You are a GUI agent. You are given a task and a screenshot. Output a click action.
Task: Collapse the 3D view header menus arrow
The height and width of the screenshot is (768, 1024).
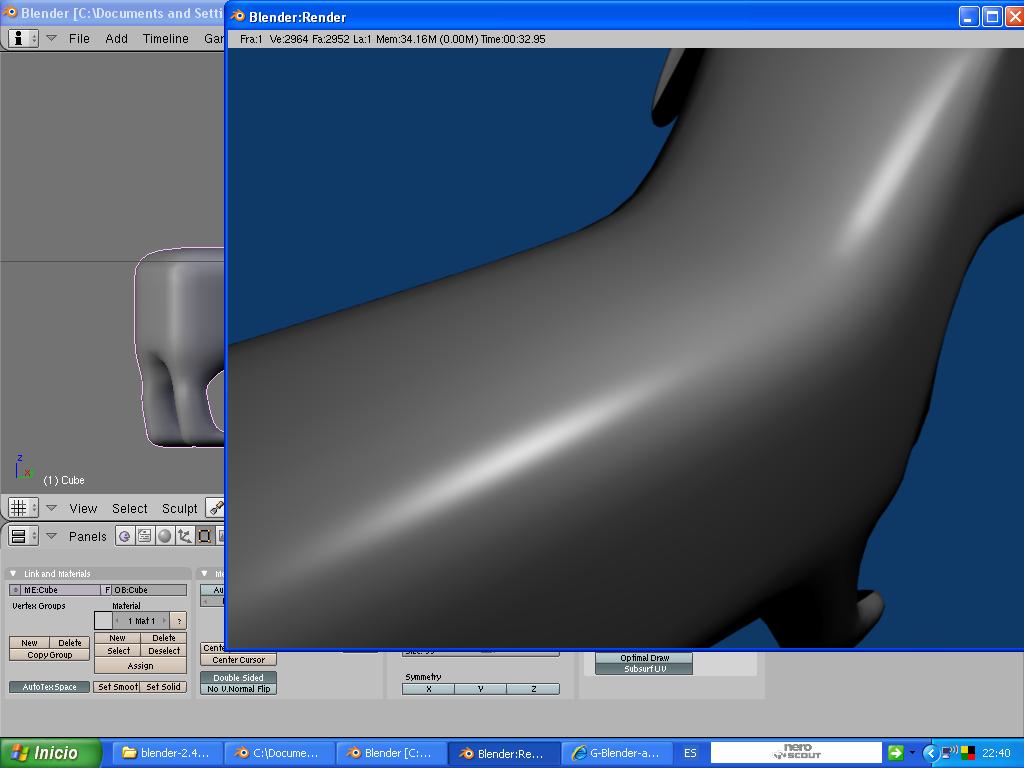point(51,508)
